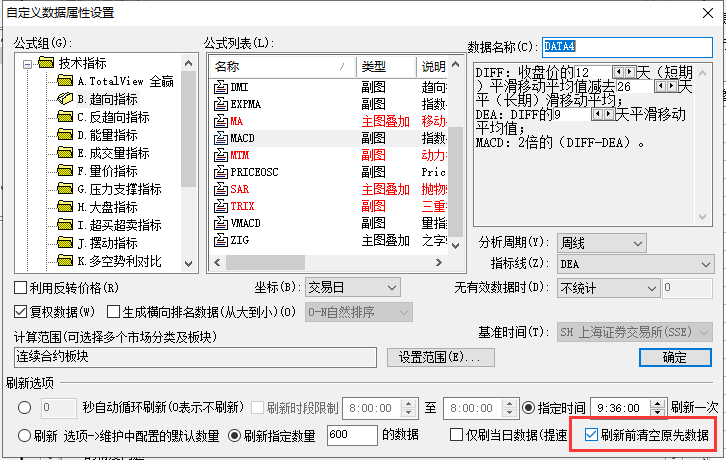
Task: Collapse the 技术指标 tree node
Action: 28,64
